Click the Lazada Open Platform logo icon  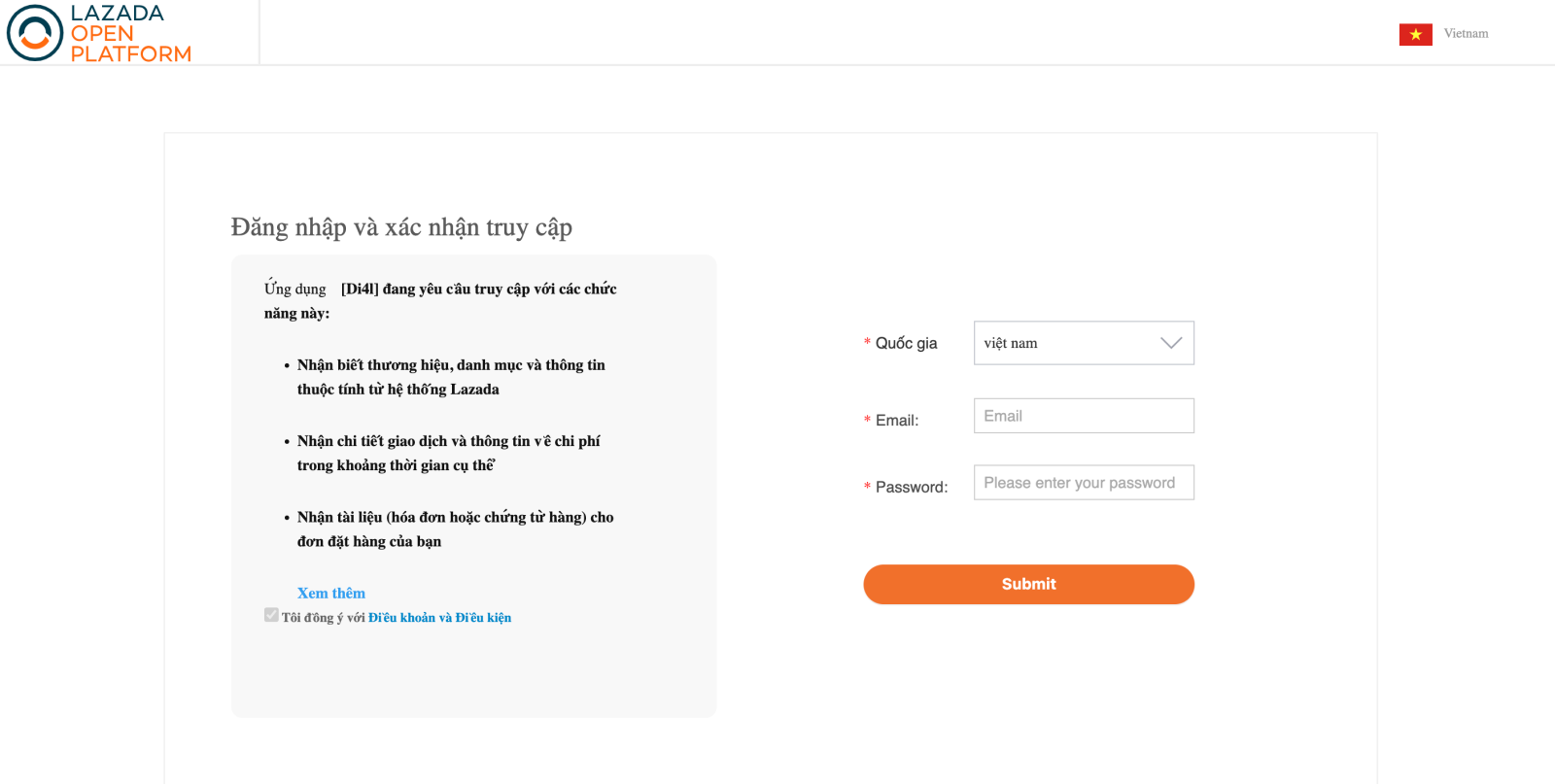tap(35, 33)
